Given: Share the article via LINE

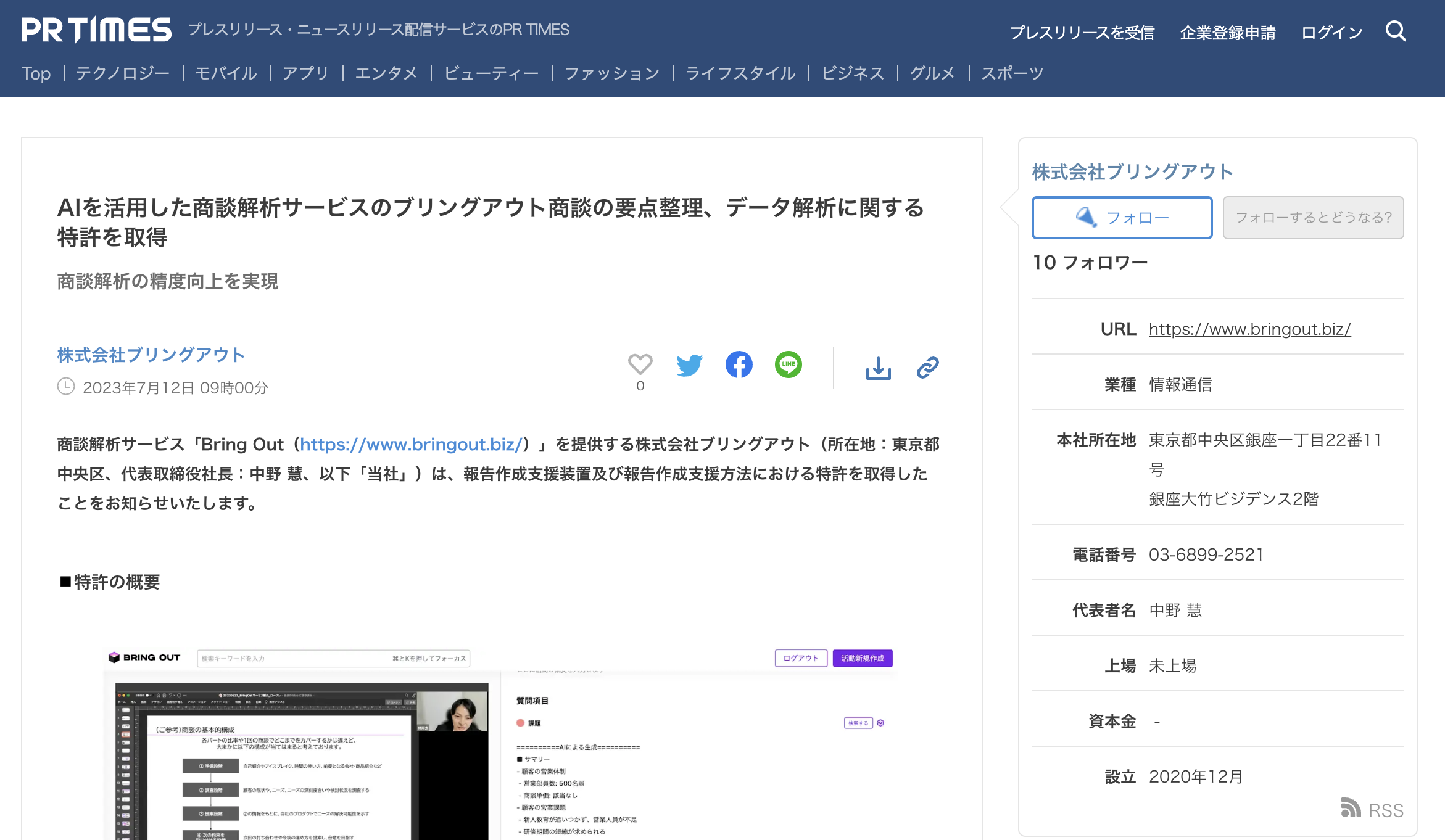Looking at the screenshot, I should (789, 364).
